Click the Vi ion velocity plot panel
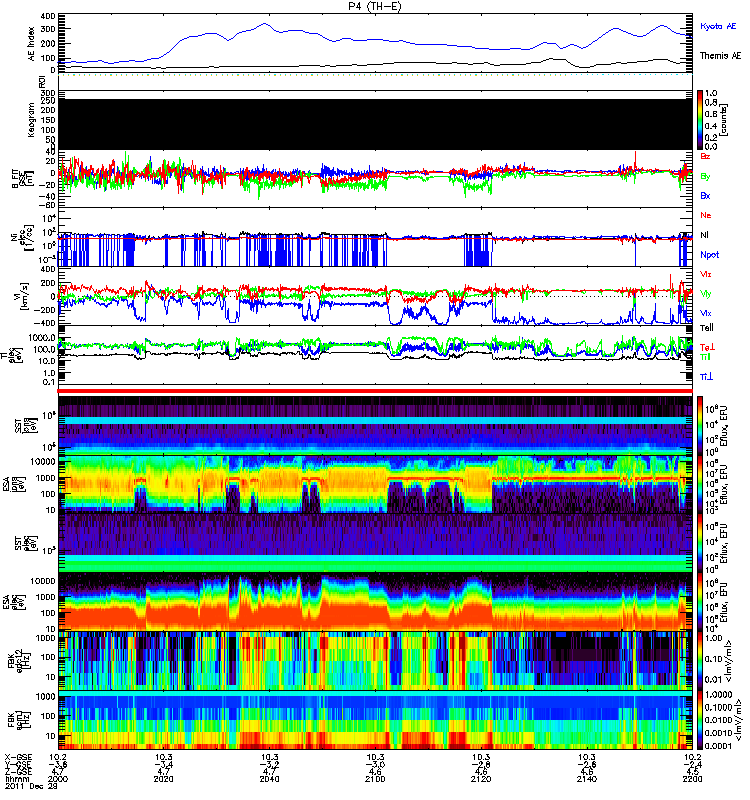This screenshot has width=750, height=800. click(x=375, y=296)
